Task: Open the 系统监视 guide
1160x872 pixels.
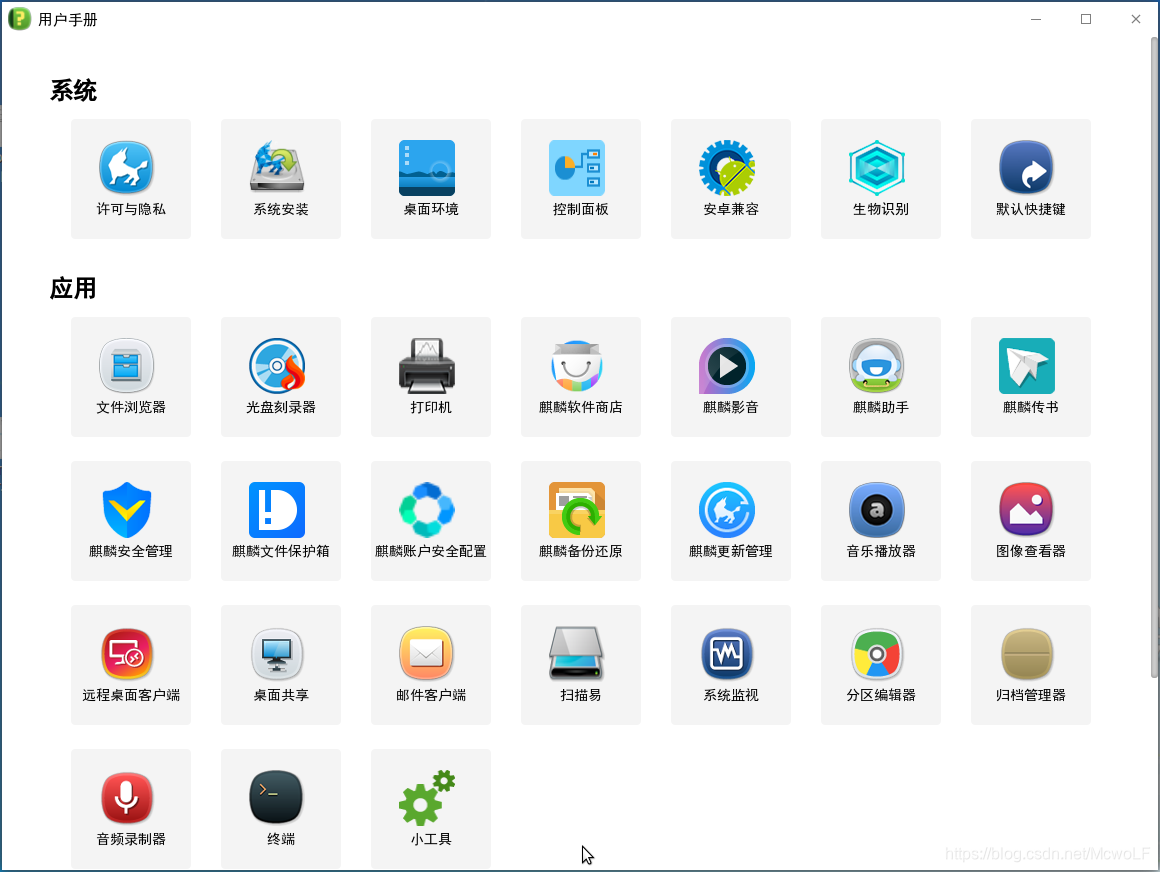Action: (731, 665)
